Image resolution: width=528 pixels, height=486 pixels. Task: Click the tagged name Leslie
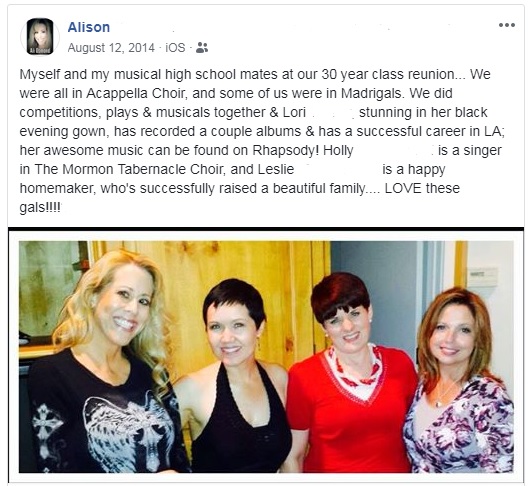[x=276, y=169]
